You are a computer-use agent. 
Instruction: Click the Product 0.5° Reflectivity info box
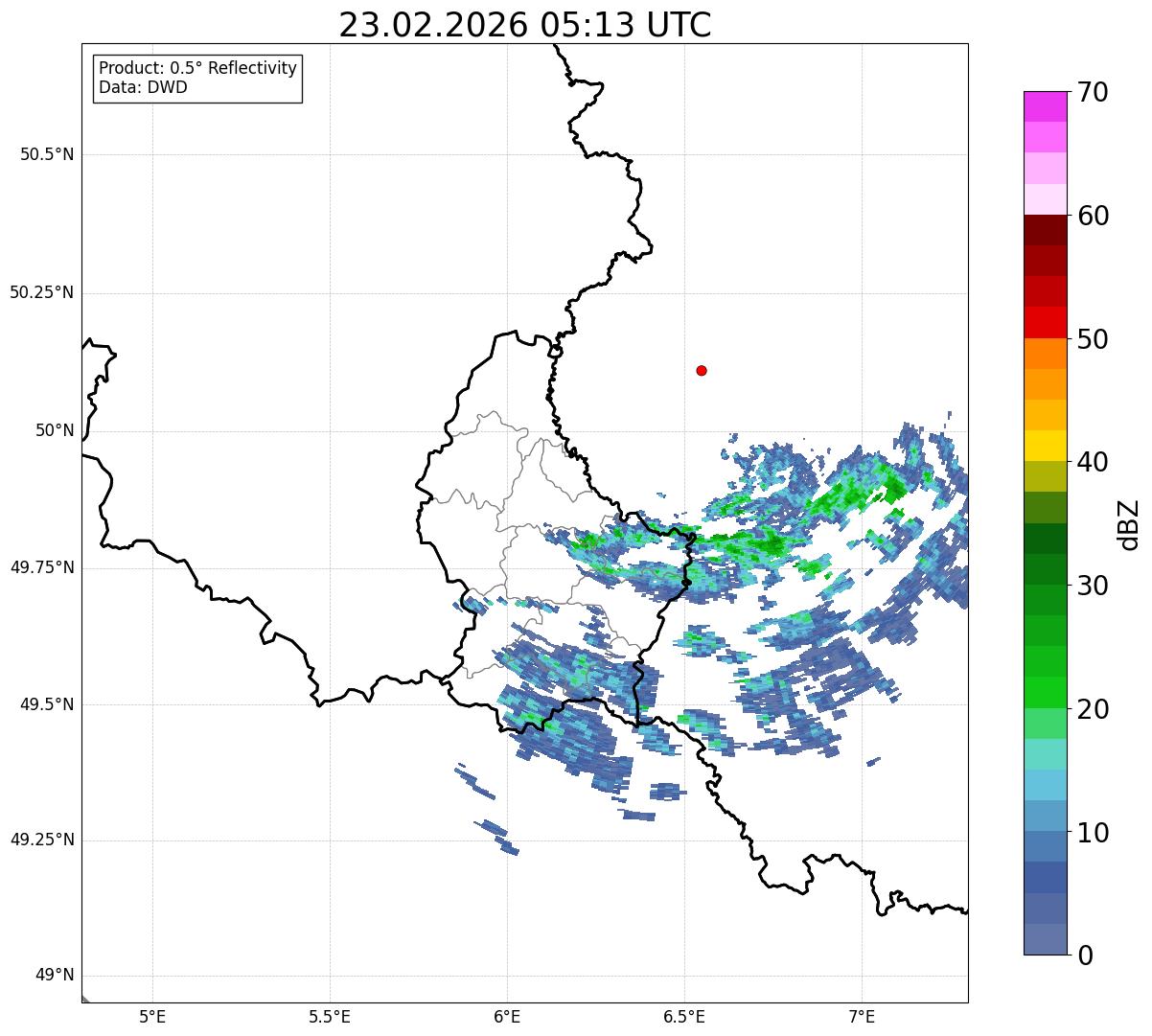(x=197, y=78)
